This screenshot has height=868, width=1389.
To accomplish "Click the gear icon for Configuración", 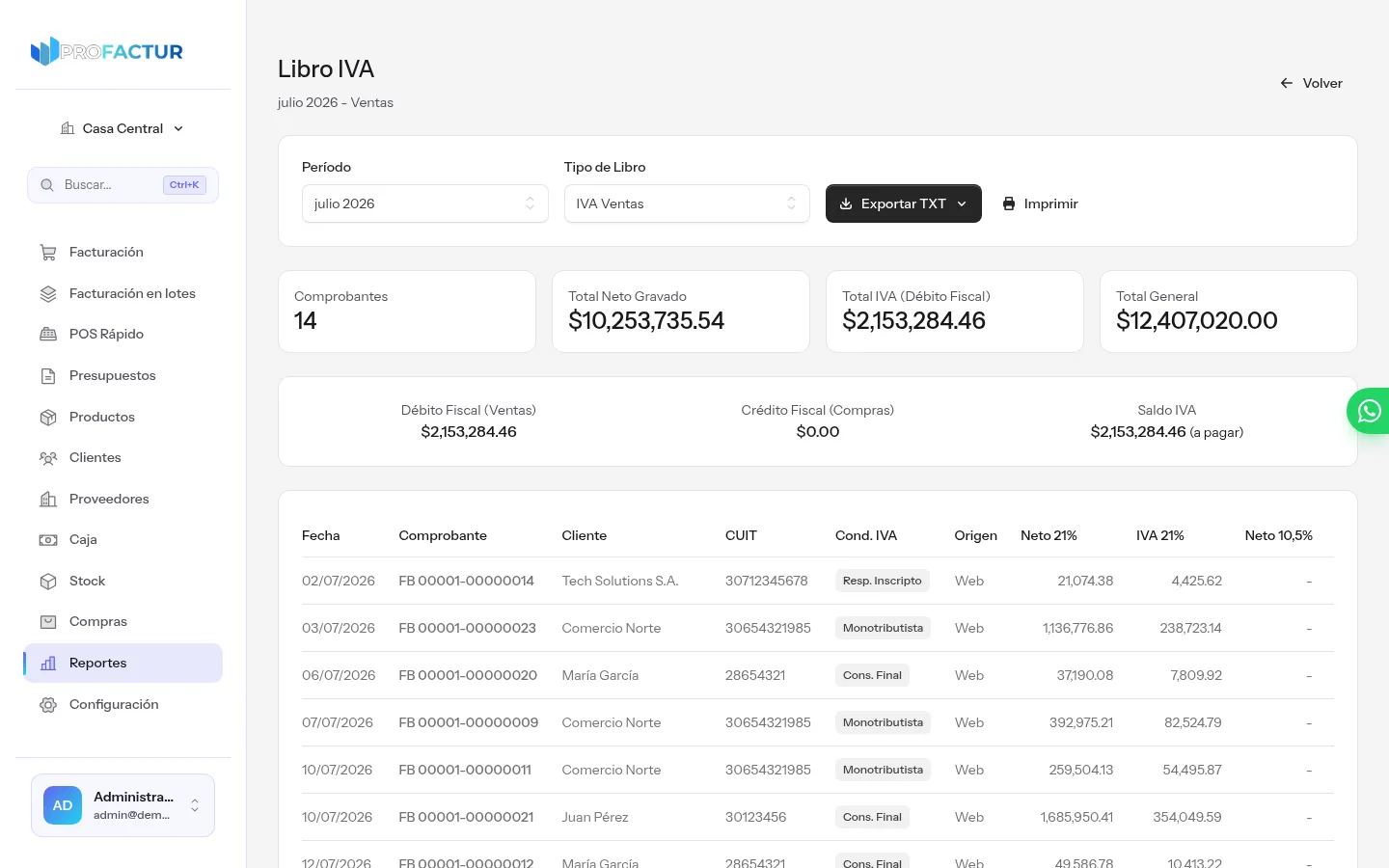I will point(48,705).
